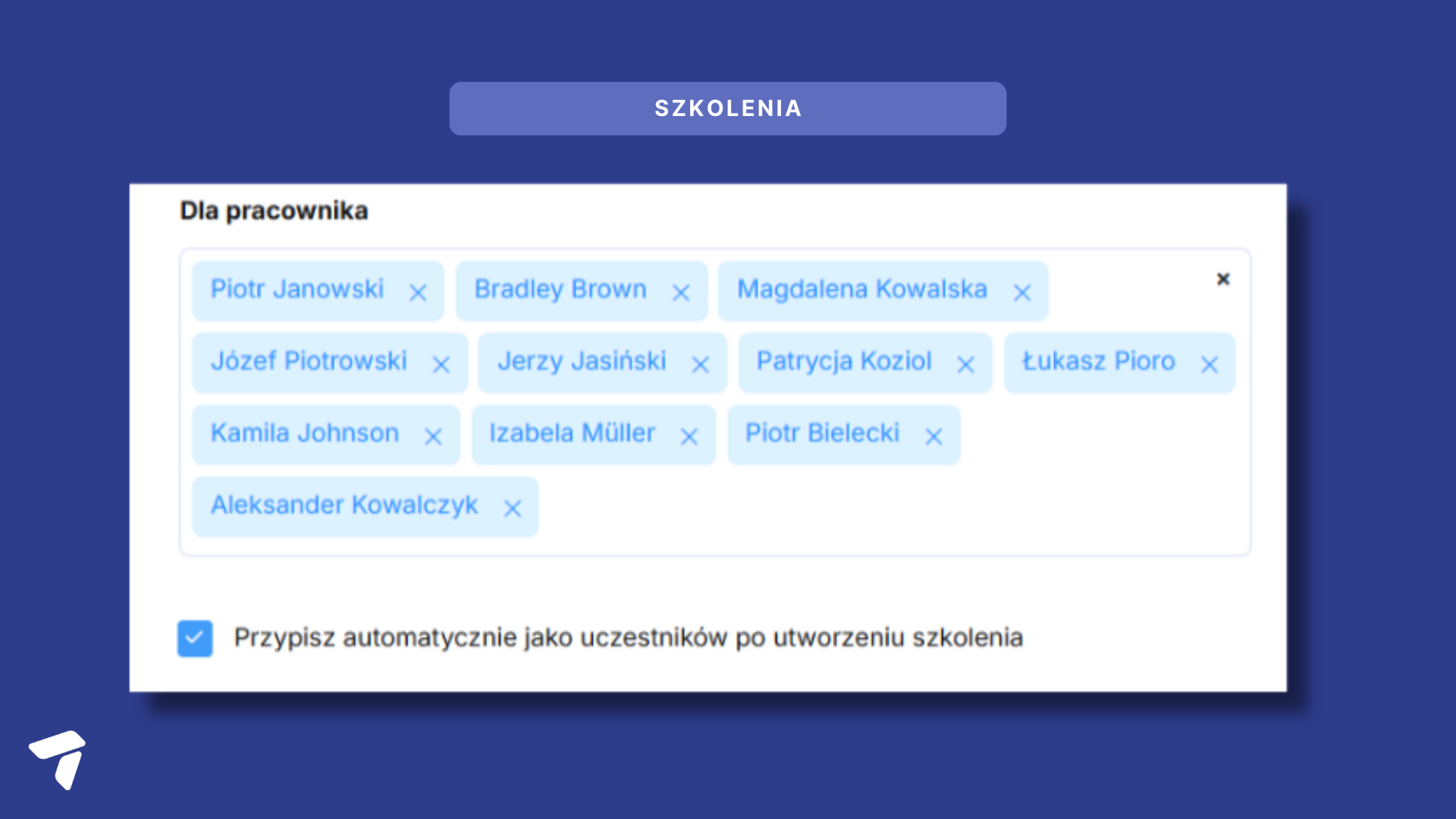Delete the Łukasz Pioro tag

(1210, 365)
